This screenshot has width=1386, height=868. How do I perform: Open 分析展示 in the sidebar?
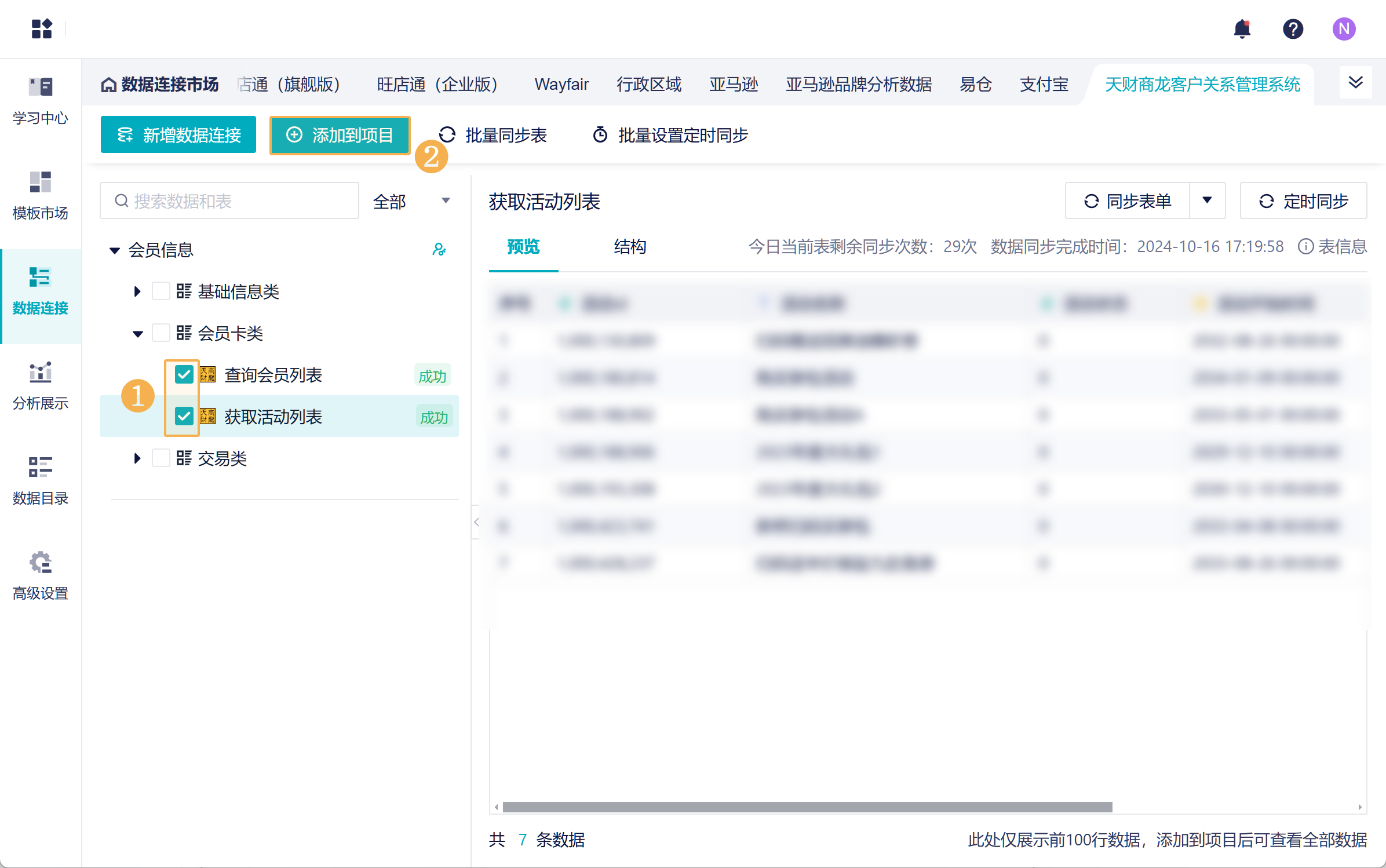click(41, 386)
